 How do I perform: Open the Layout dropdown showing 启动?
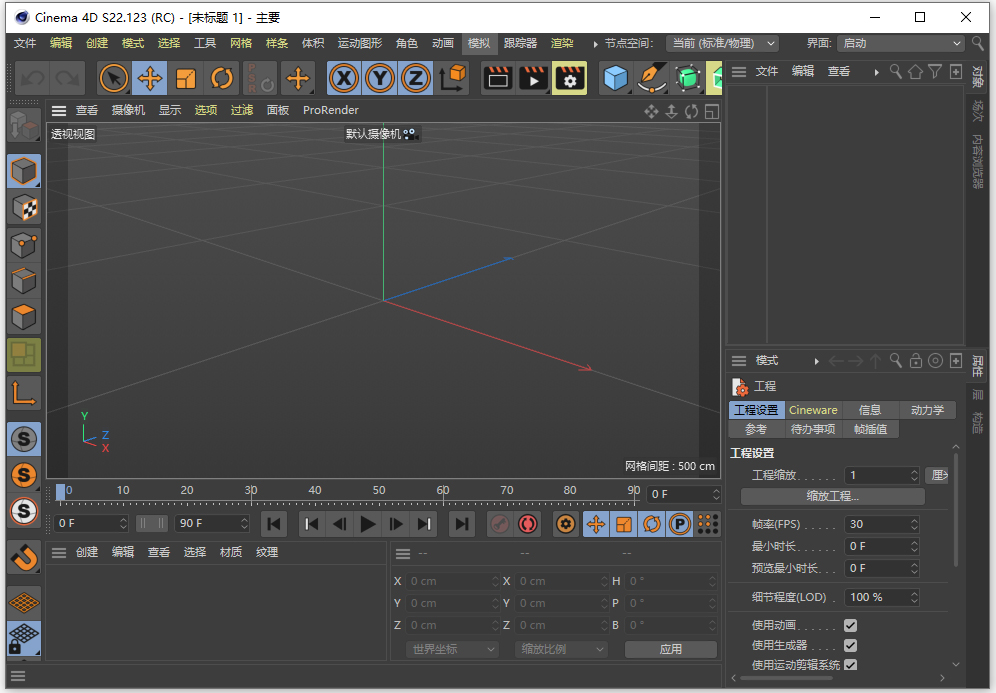point(899,43)
